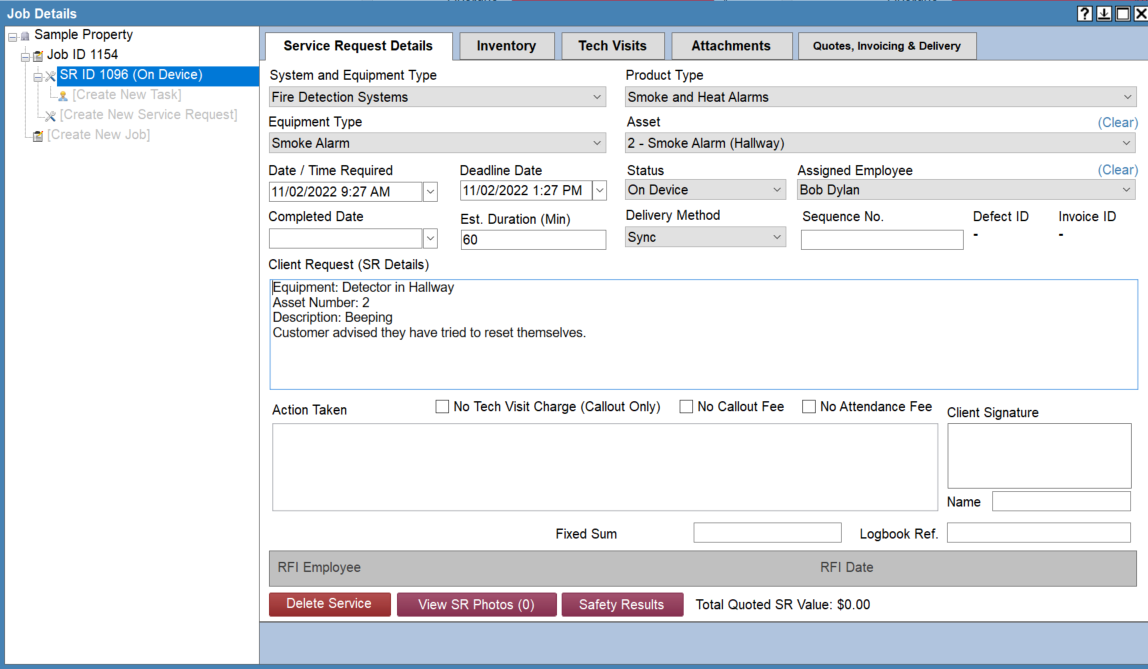Image resolution: width=1148 pixels, height=669 pixels.
Task: Open Help via the question mark icon
Action: (1086, 13)
